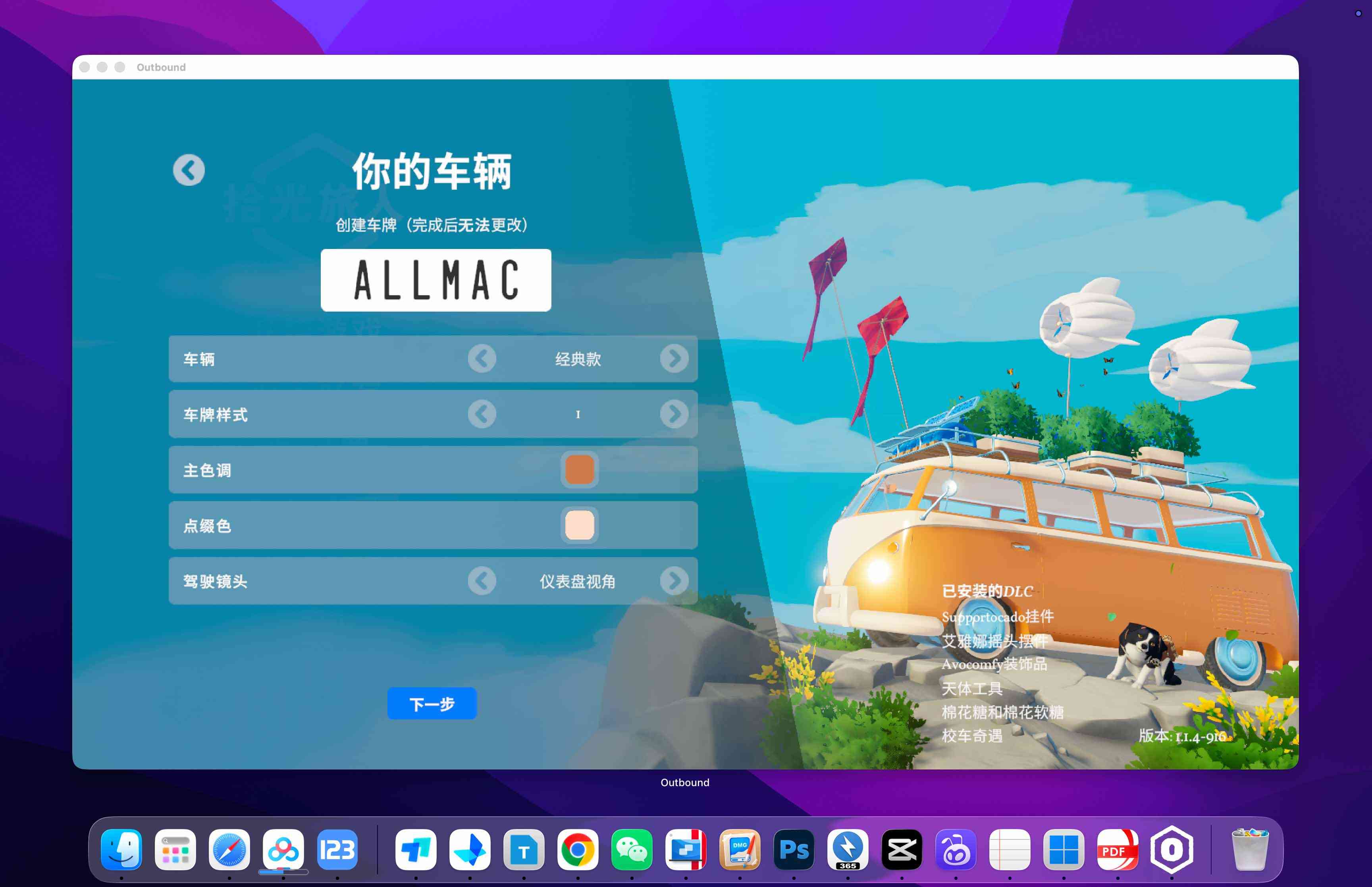Open the blue bird-shaped app in dock
The height and width of the screenshot is (887, 1372).
tap(470, 850)
